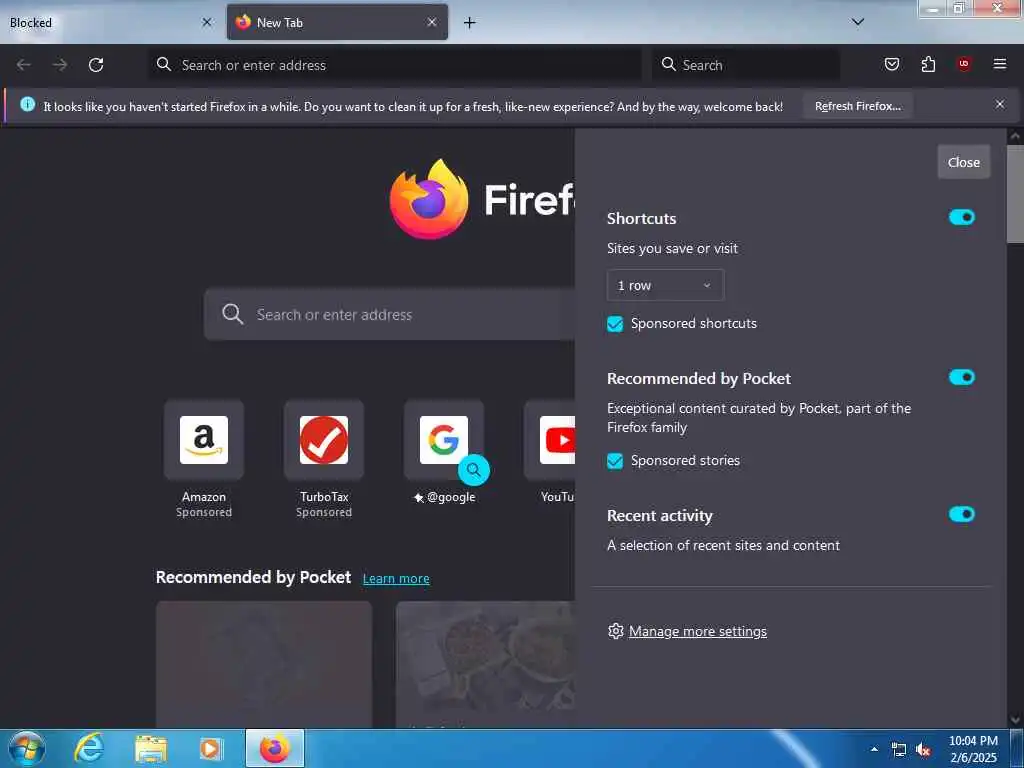Open a new tab with plus button

coord(470,23)
